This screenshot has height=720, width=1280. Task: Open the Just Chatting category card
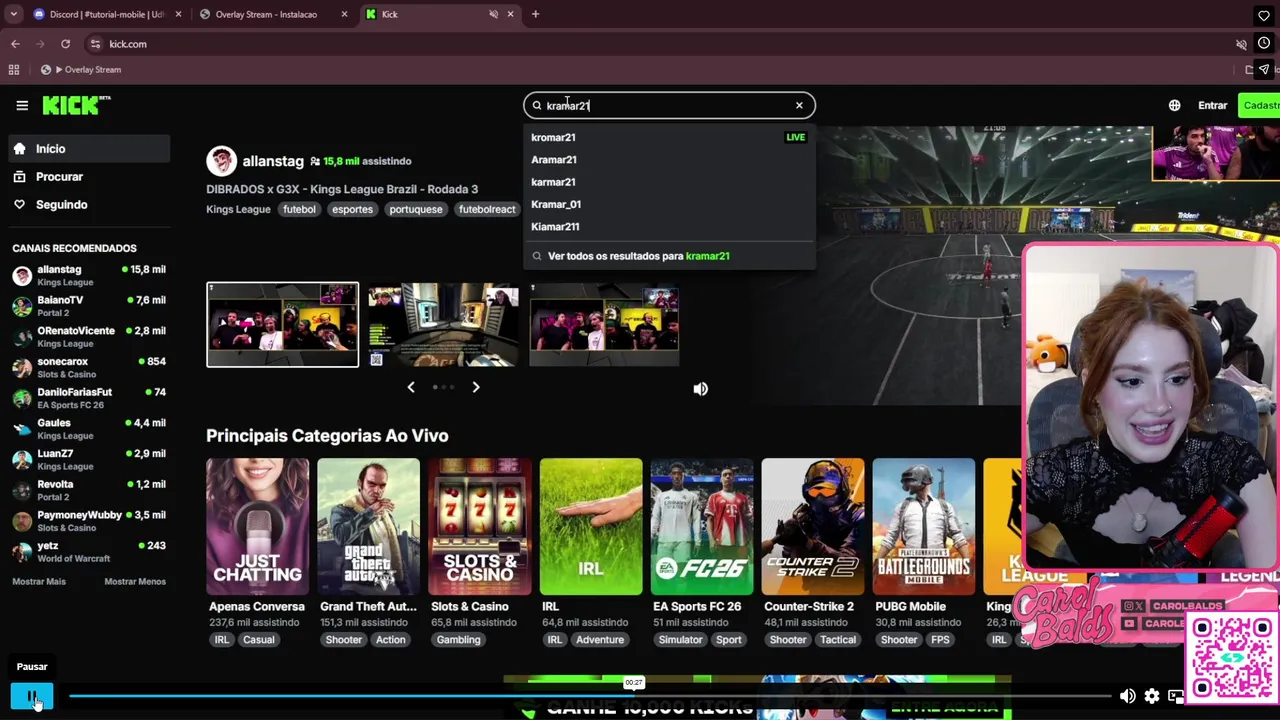257,527
